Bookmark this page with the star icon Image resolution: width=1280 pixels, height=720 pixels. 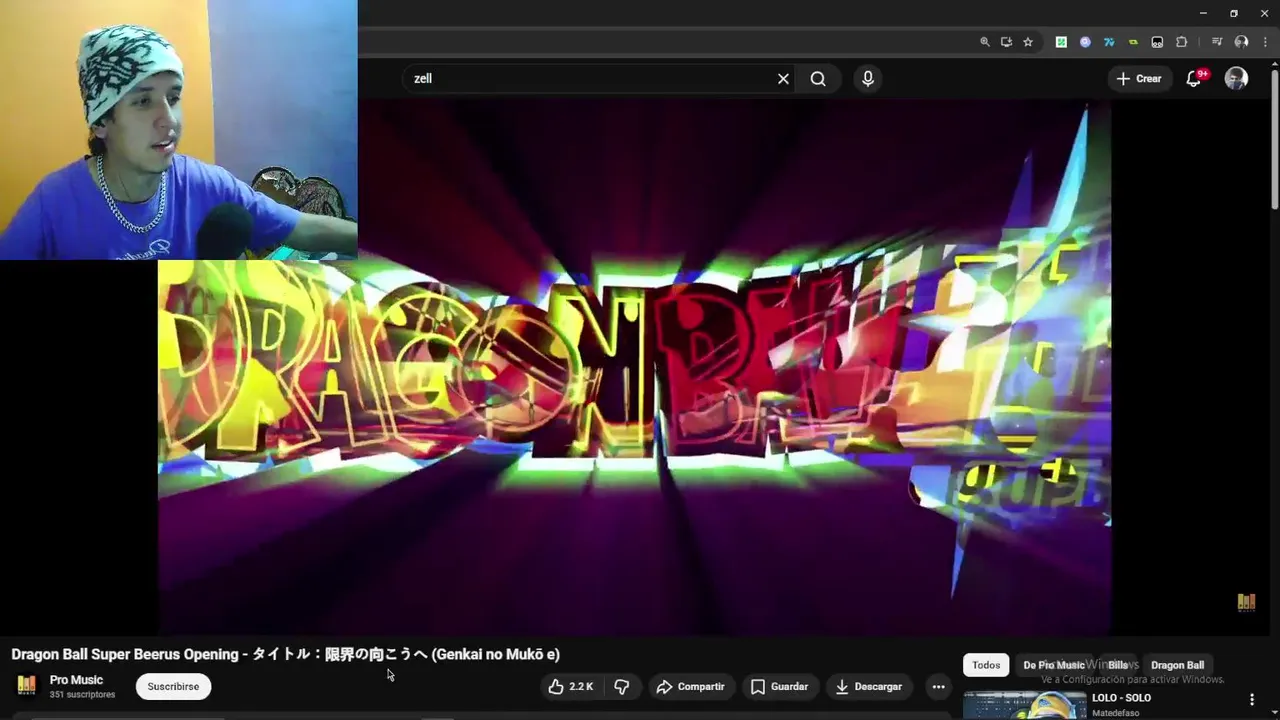point(1028,42)
